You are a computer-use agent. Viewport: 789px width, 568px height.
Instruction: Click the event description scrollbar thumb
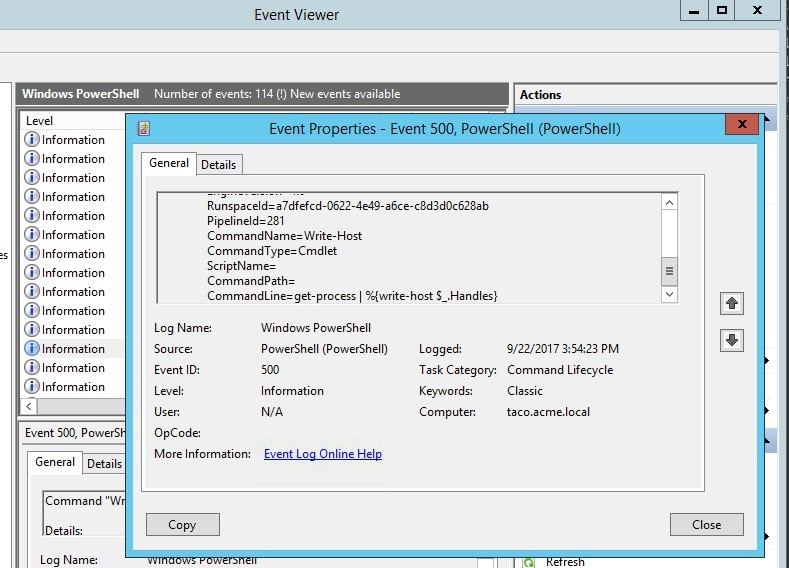click(x=669, y=270)
